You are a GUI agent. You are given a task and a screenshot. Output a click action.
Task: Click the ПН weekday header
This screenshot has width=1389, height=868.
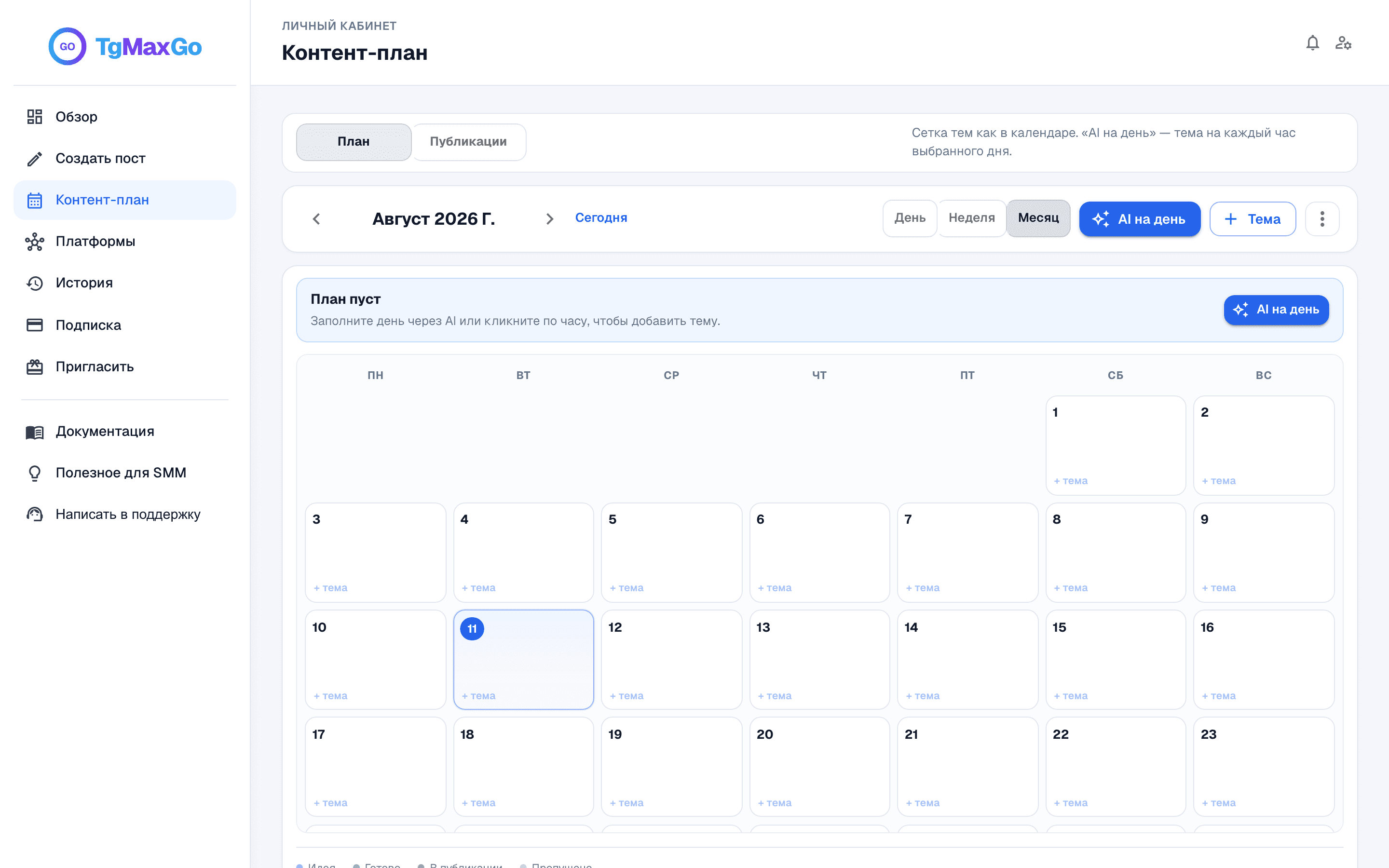coord(375,376)
